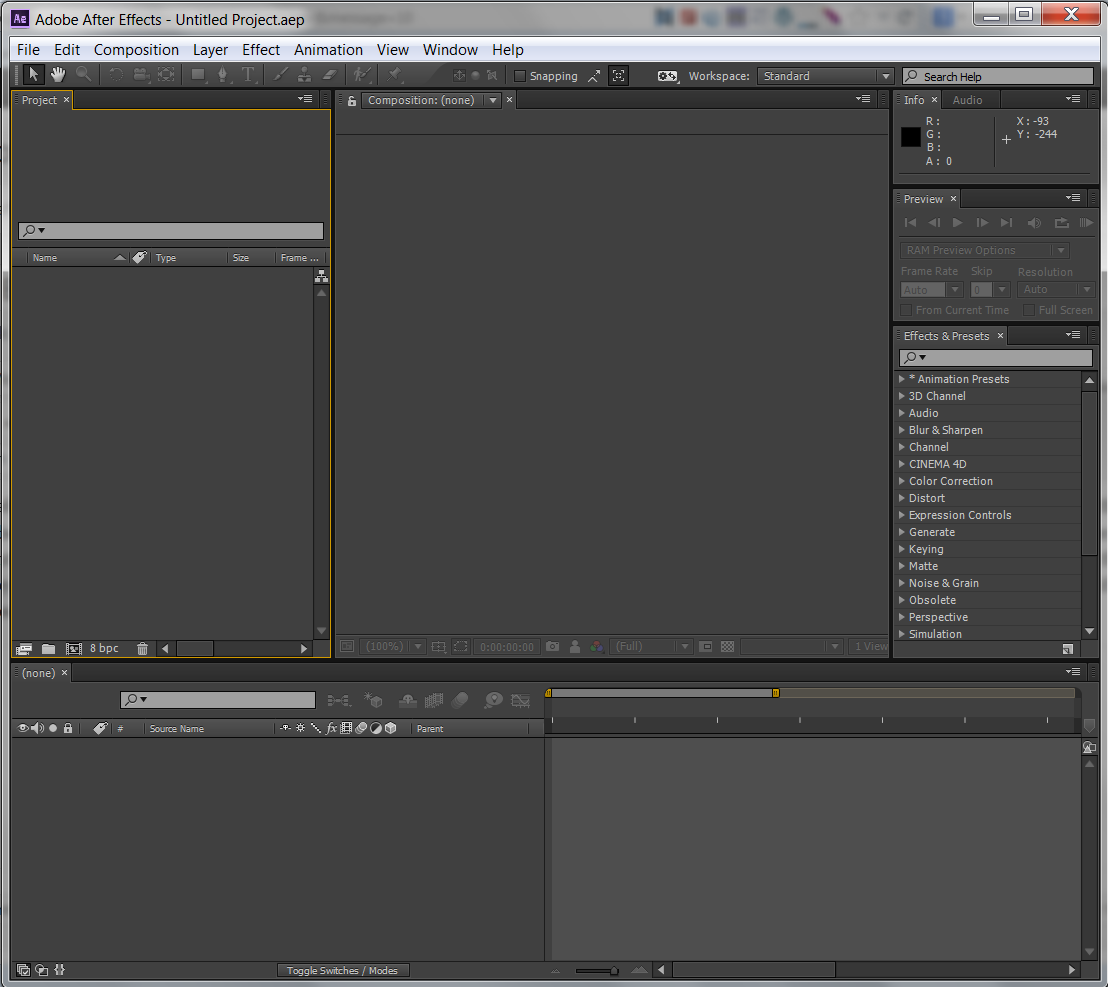The width and height of the screenshot is (1108, 987).
Task: Click the Composition Mini-Flowchart icon in timeline
Action: 338,700
